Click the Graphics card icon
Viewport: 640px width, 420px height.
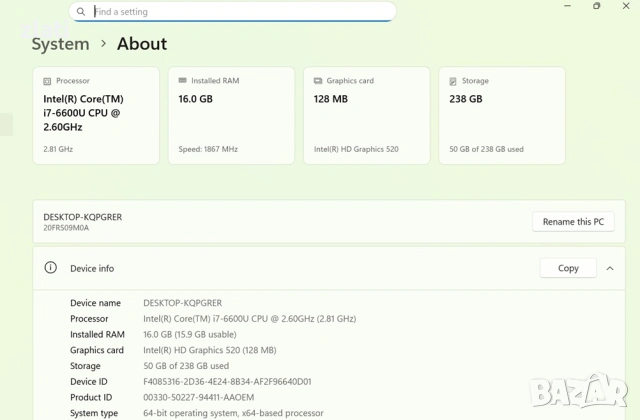(x=318, y=81)
